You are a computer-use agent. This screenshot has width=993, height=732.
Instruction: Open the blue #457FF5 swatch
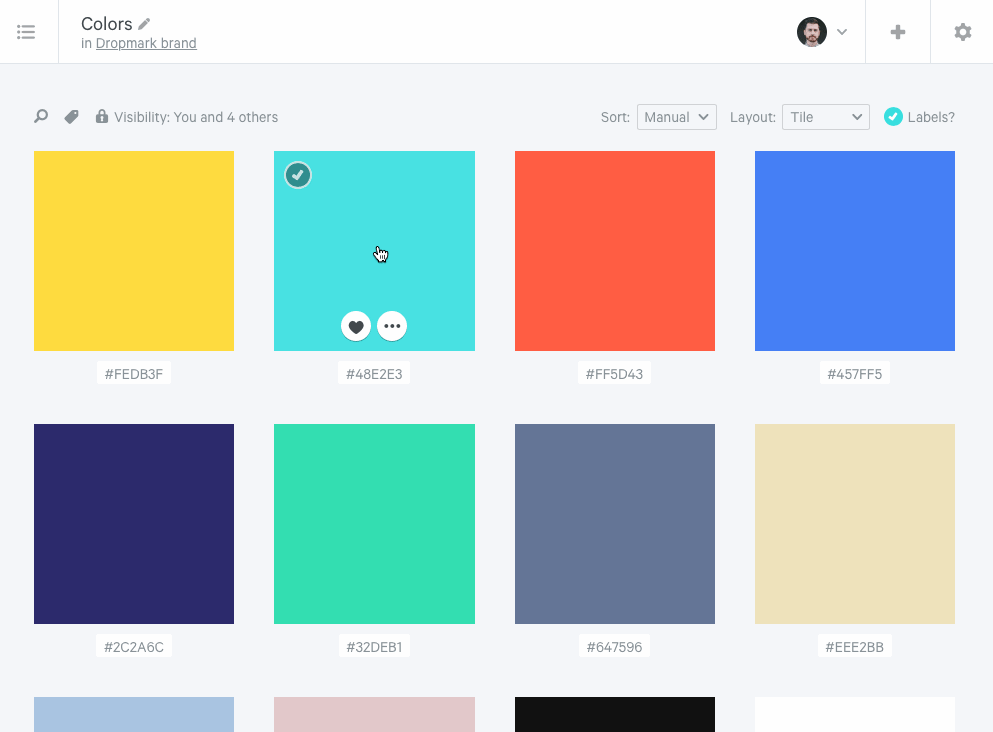[855, 251]
